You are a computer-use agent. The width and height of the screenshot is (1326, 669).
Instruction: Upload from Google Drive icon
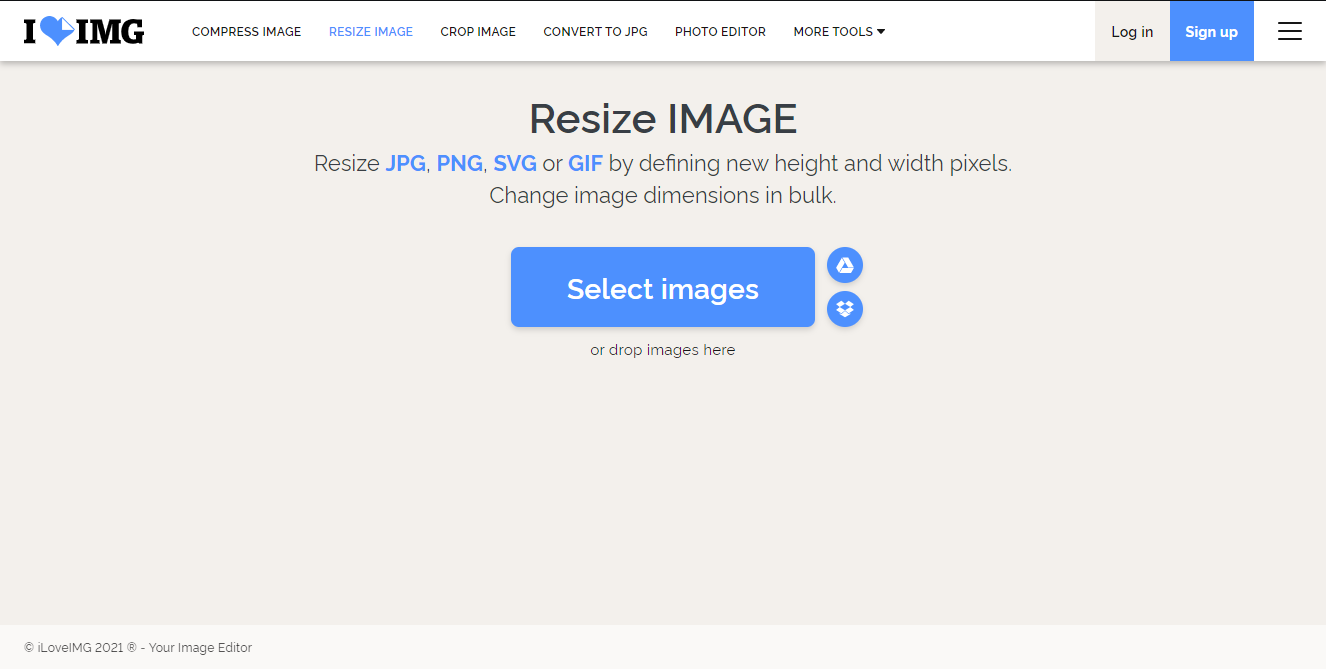pyautogui.click(x=845, y=265)
